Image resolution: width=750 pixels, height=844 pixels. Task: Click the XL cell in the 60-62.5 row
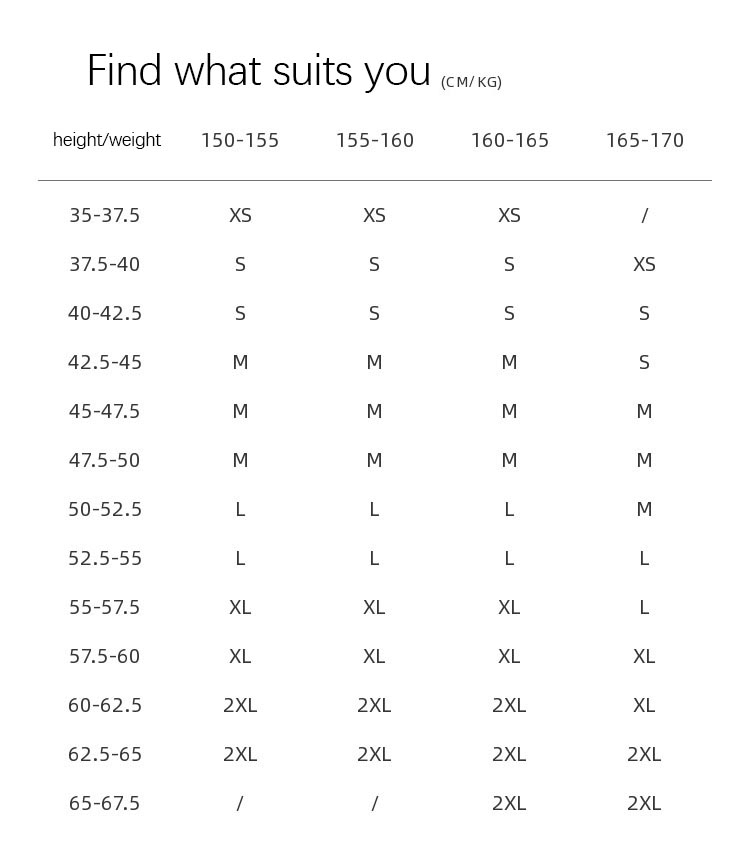point(645,705)
